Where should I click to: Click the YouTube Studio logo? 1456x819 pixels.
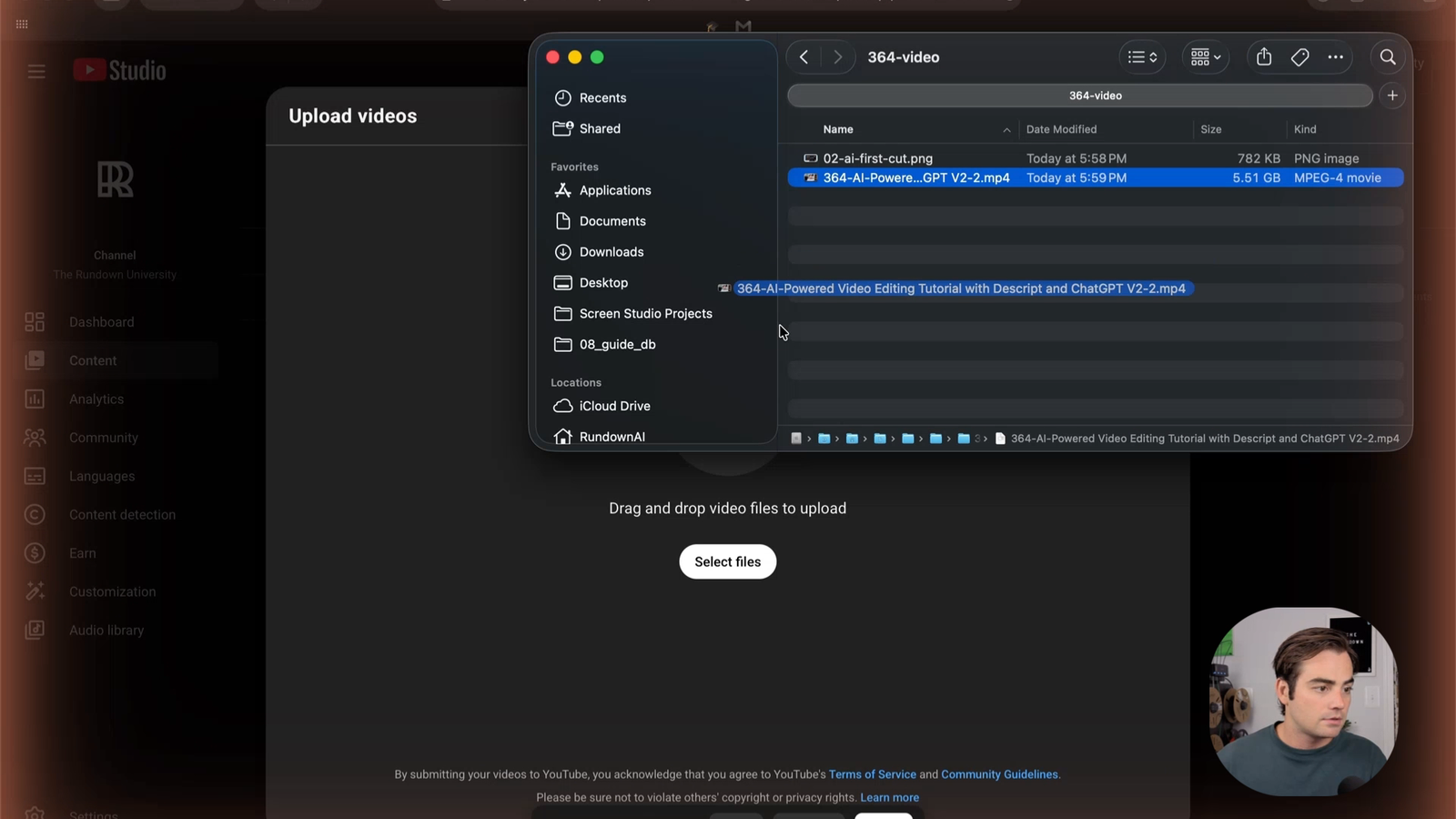(x=119, y=70)
